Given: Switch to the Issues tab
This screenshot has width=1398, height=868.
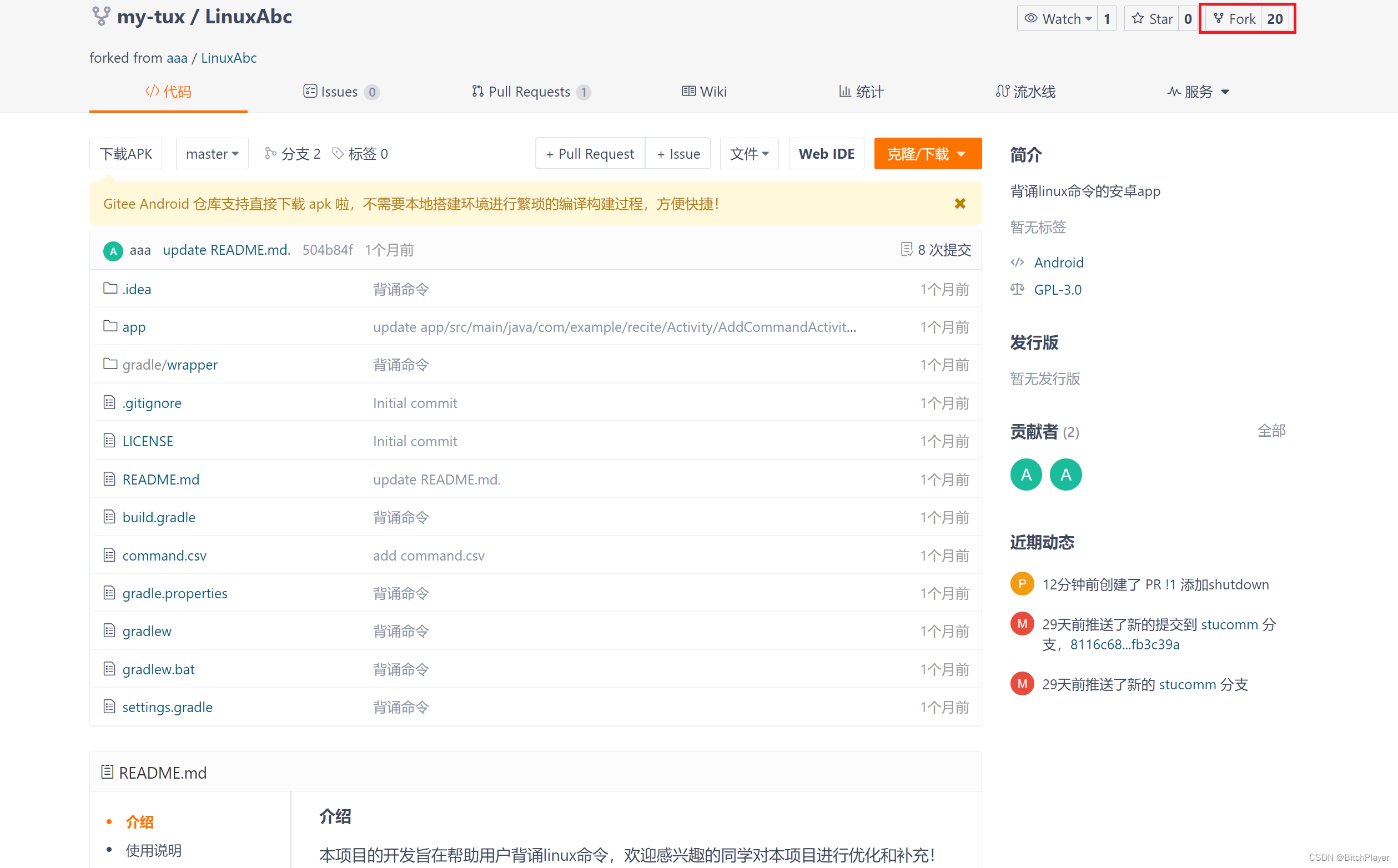Looking at the screenshot, I should (x=340, y=92).
